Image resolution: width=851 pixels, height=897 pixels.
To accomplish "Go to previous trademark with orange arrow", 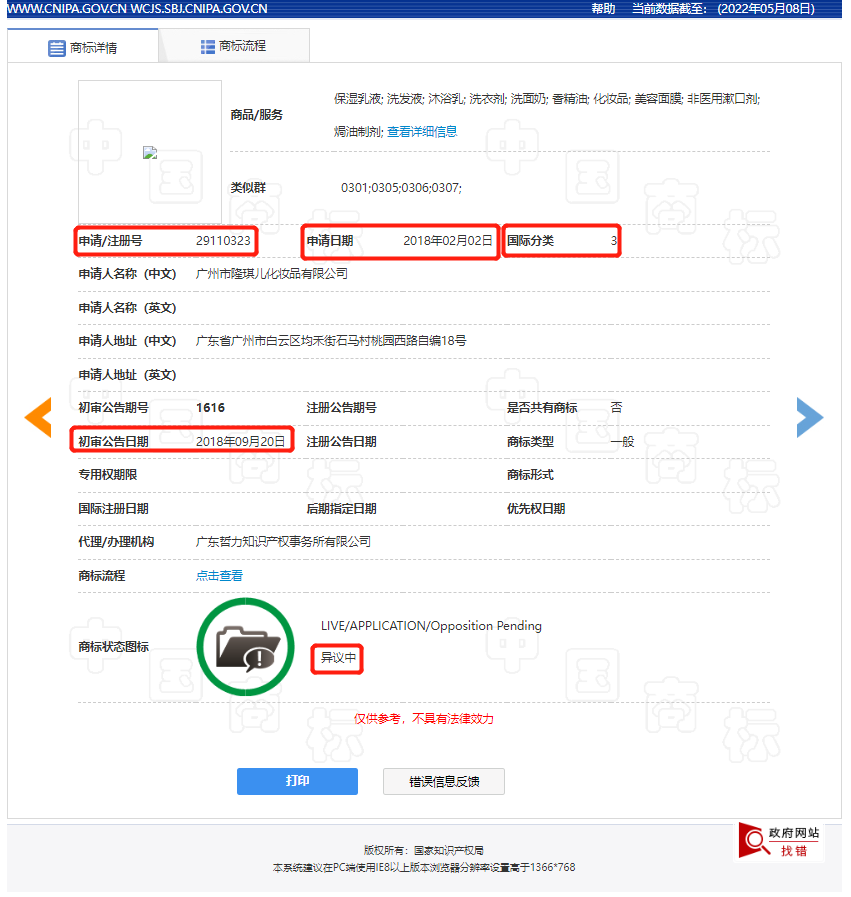I will [x=38, y=417].
